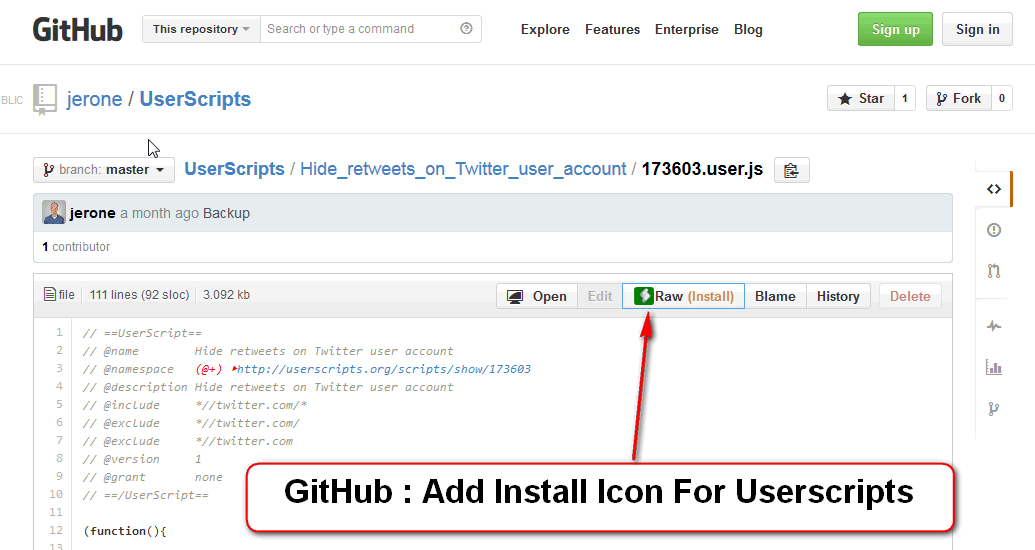Click the red Delete button
The image size is (1035, 550).
pos(910,296)
